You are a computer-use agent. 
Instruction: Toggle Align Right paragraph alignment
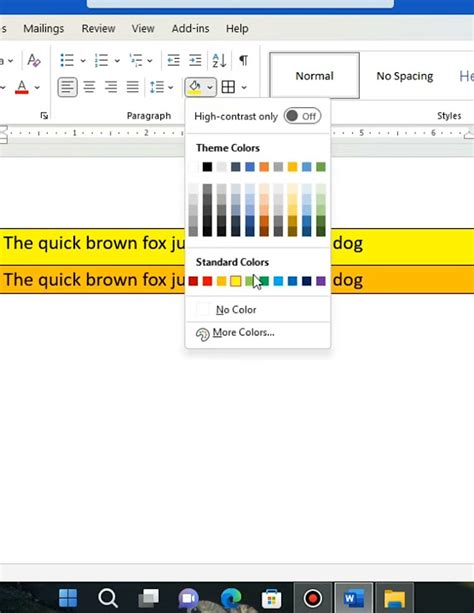[111, 87]
